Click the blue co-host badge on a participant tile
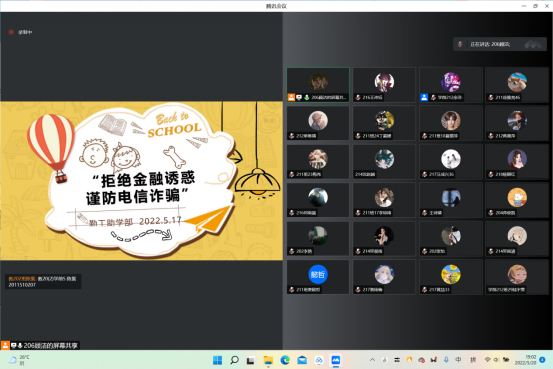The height and width of the screenshot is (369, 553). point(424,97)
